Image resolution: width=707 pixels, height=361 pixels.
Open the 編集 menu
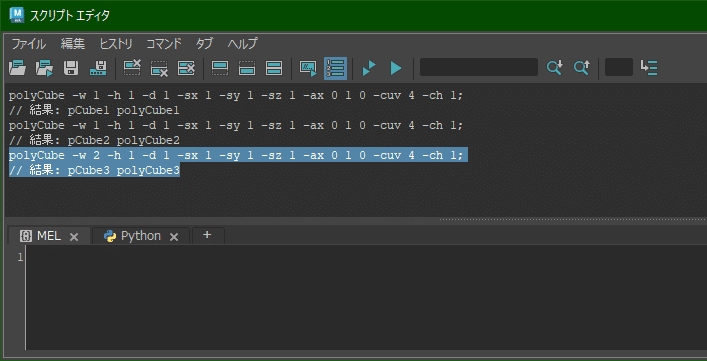[x=73, y=44]
